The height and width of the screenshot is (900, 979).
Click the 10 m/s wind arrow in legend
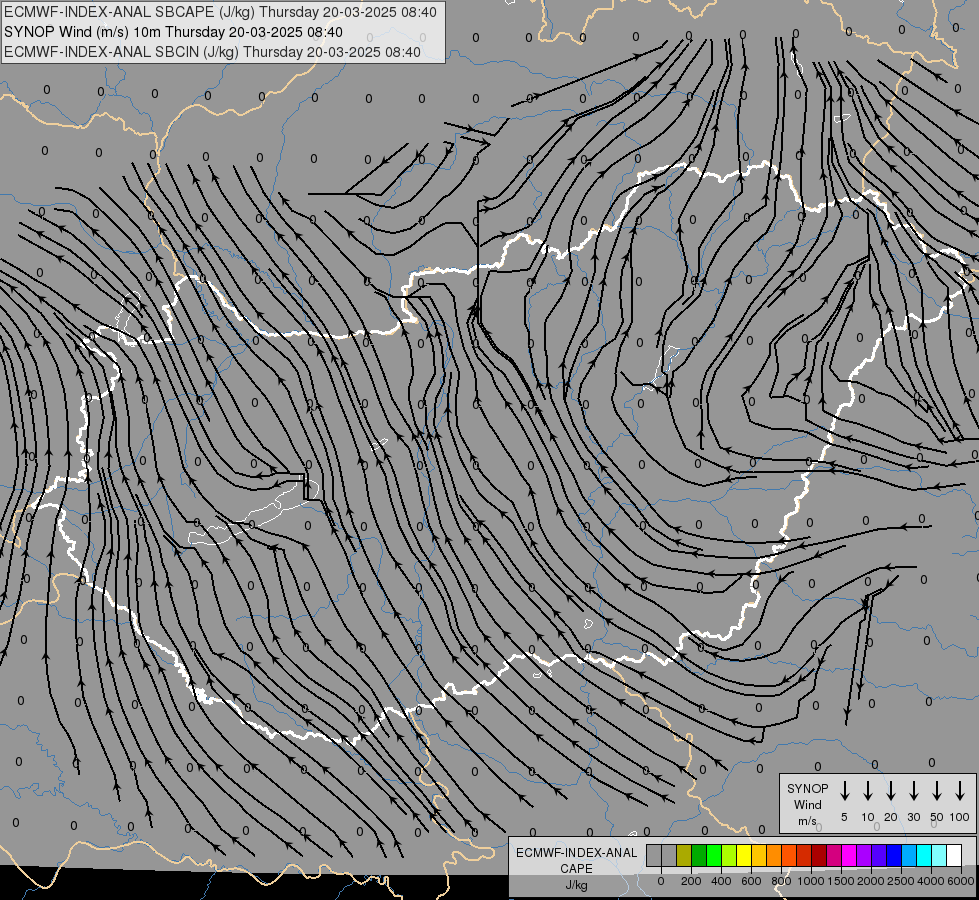coord(867,791)
